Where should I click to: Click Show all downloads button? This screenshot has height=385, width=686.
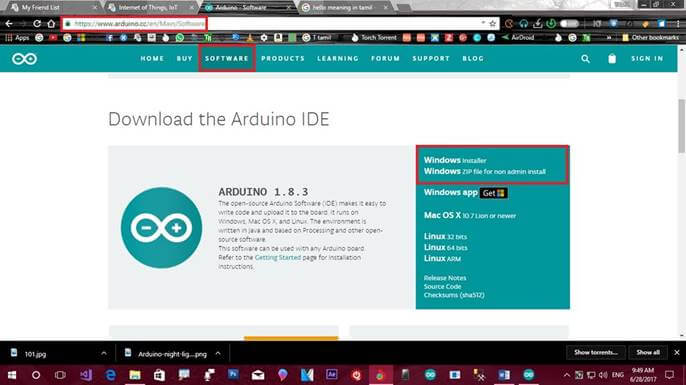point(648,352)
